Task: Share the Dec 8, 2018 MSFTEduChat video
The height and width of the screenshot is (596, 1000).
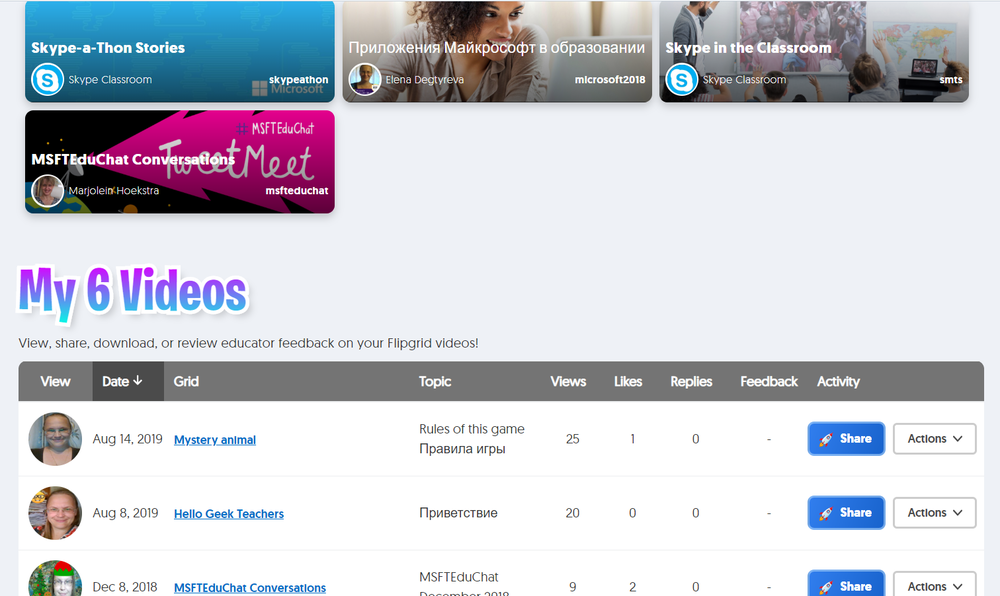Action: click(x=846, y=584)
